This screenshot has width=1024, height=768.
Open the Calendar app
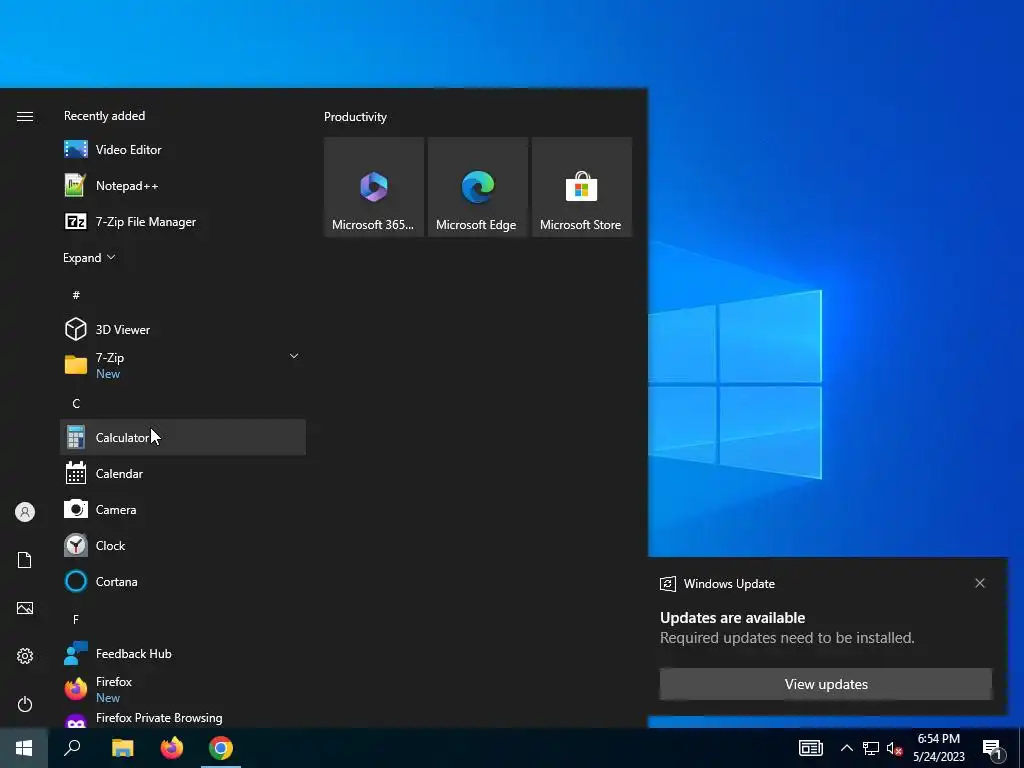(183, 473)
